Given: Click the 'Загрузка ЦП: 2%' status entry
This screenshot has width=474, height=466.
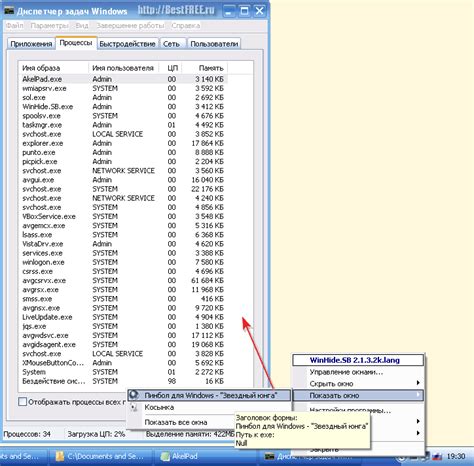Looking at the screenshot, I should click(96, 434).
